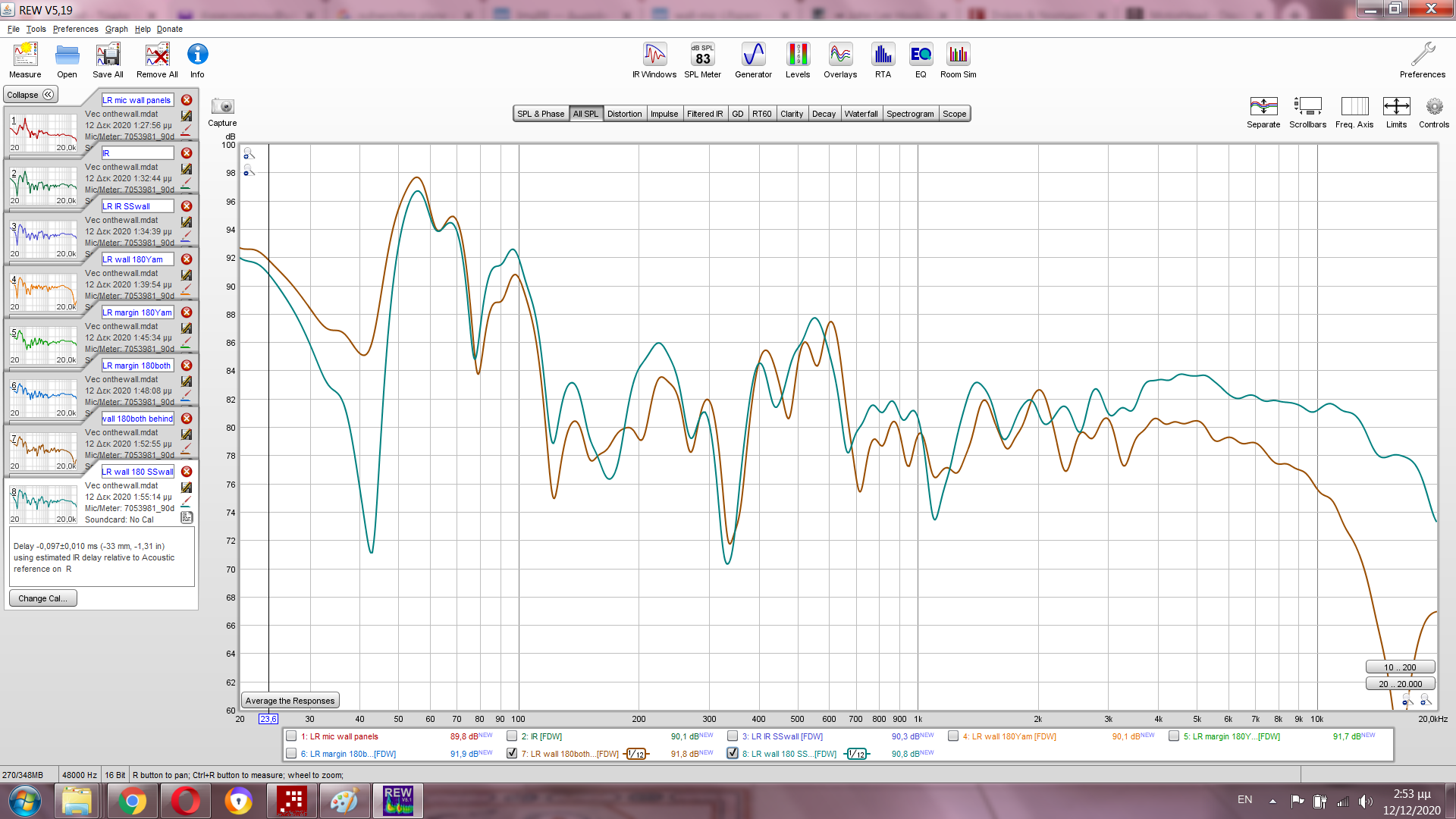The width and height of the screenshot is (1456, 819).
Task: Open the SPL Meter tool
Action: coord(702,60)
